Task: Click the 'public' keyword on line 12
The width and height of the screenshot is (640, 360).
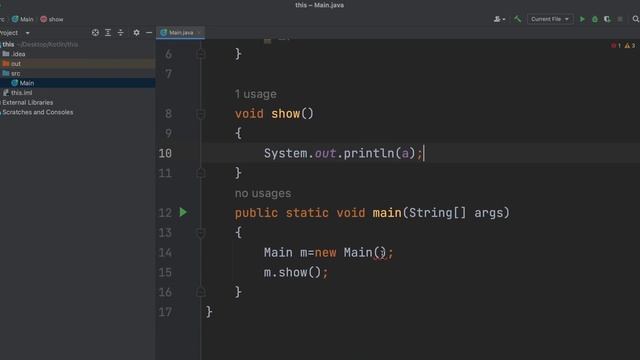Action: point(256,213)
